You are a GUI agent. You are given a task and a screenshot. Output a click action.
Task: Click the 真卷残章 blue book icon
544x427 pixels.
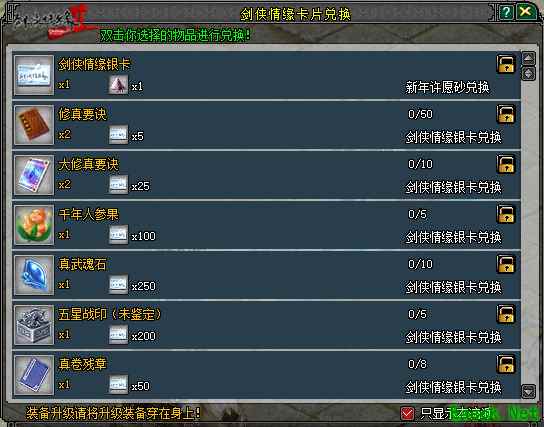click(34, 375)
